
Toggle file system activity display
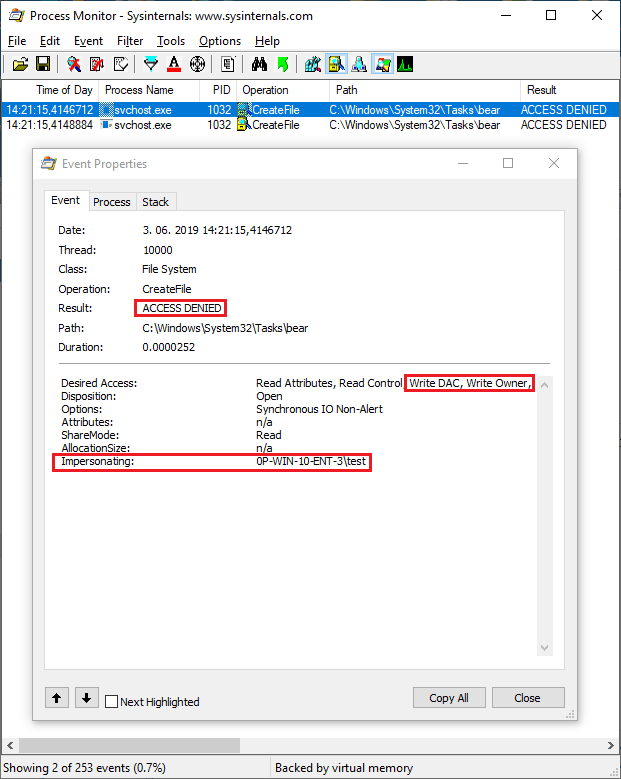click(x=336, y=64)
